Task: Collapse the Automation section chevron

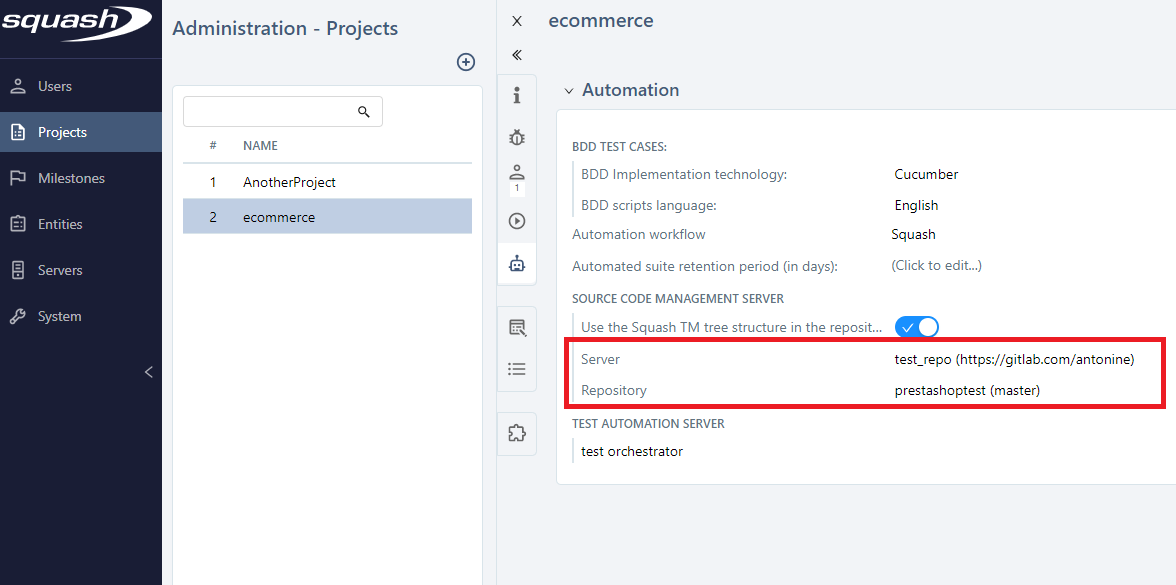Action: pyautogui.click(x=569, y=91)
